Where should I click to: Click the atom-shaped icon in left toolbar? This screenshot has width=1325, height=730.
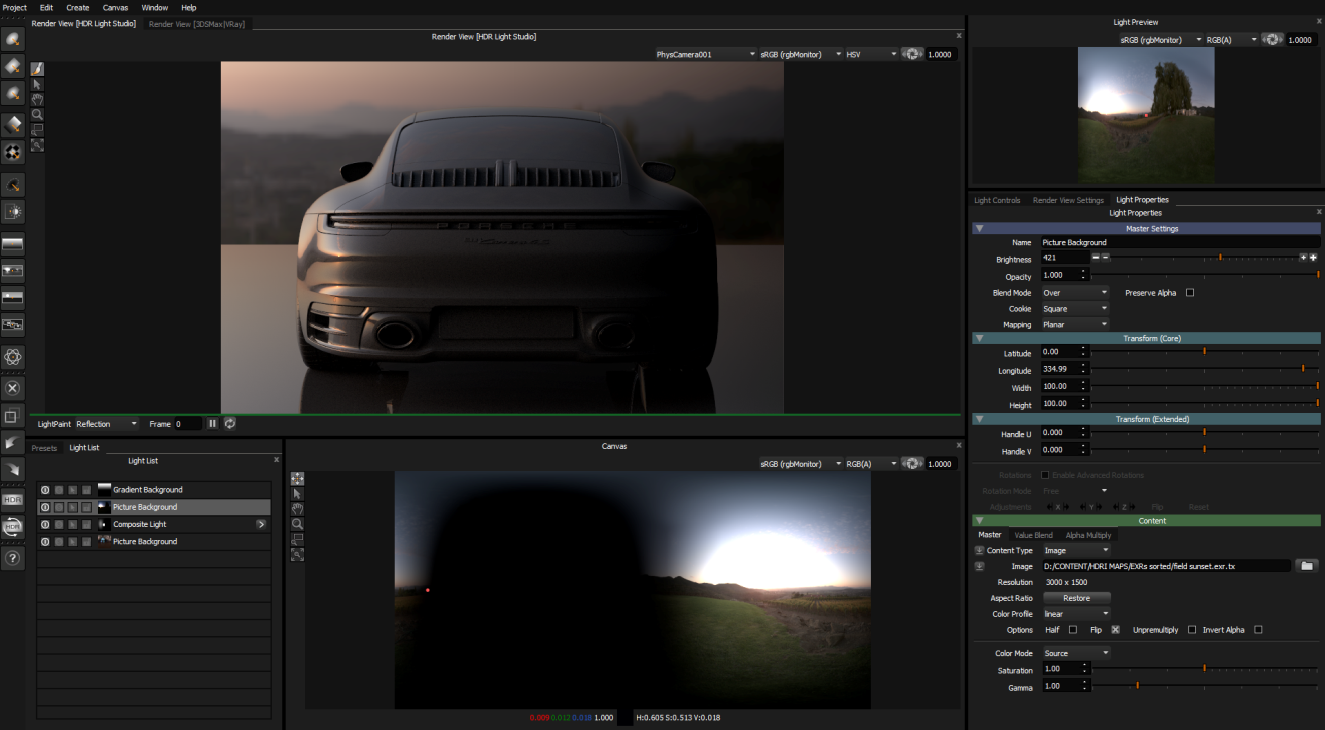pos(13,357)
